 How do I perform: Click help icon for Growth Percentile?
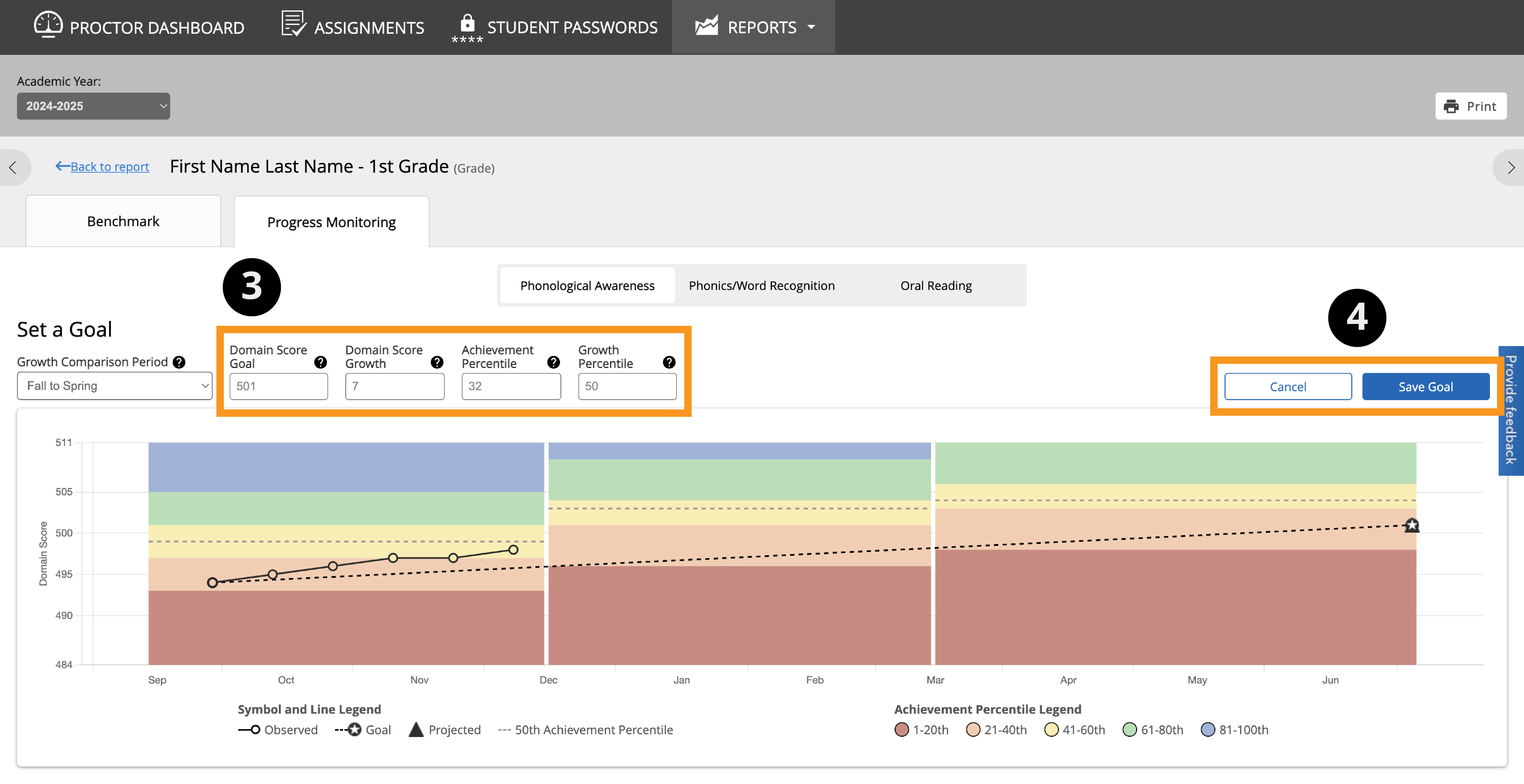669,362
